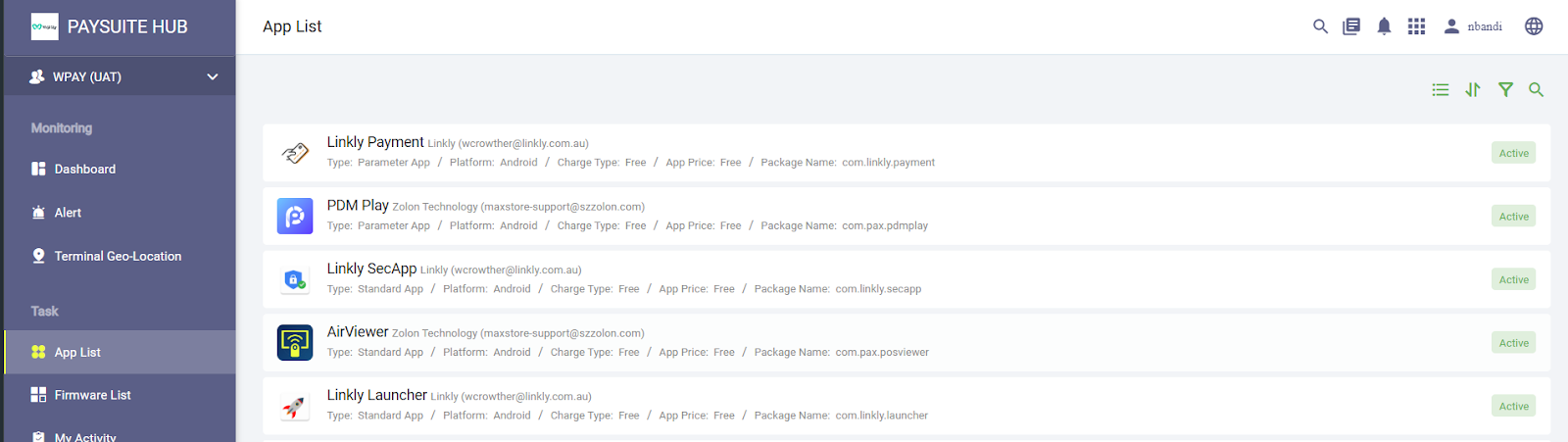Click the Dashboard sidebar icon
The image size is (1568, 442).
(x=38, y=169)
